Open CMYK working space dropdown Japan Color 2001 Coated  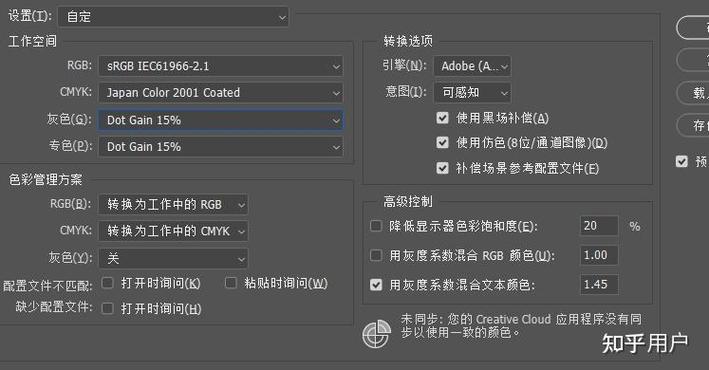pos(221,93)
